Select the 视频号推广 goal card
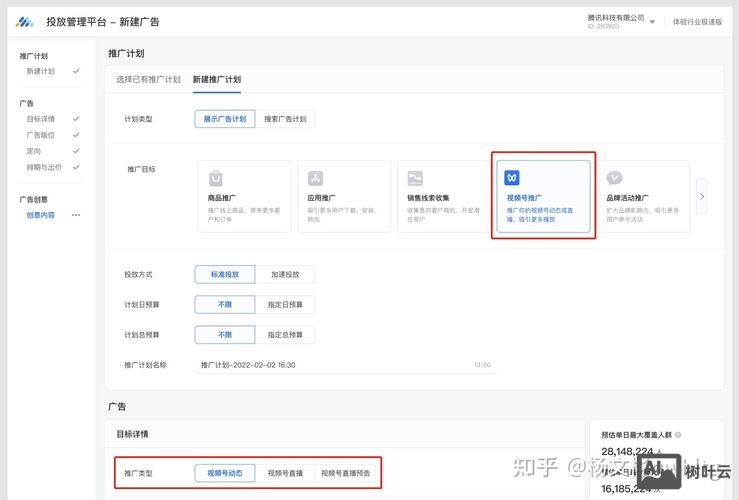739x500 pixels. pyautogui.click(x=543, y=197)
